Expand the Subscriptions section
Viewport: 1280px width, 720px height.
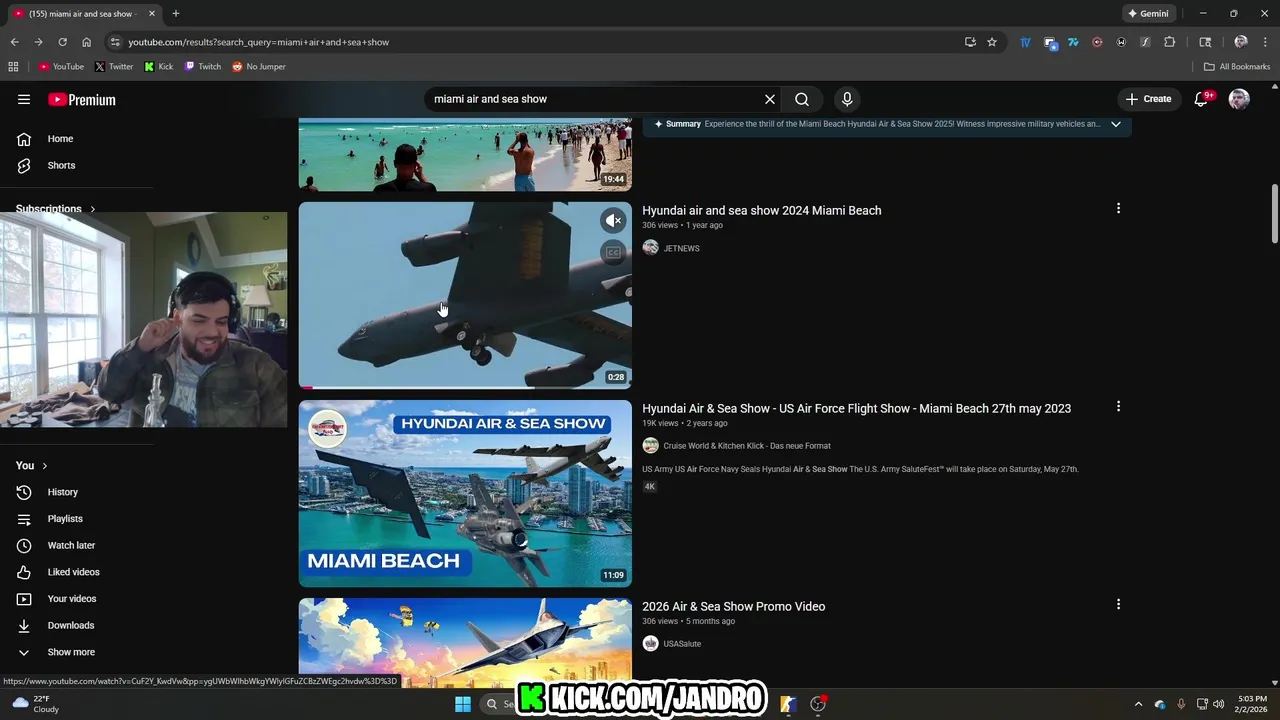pyautogui.click(x=56, y=209)
